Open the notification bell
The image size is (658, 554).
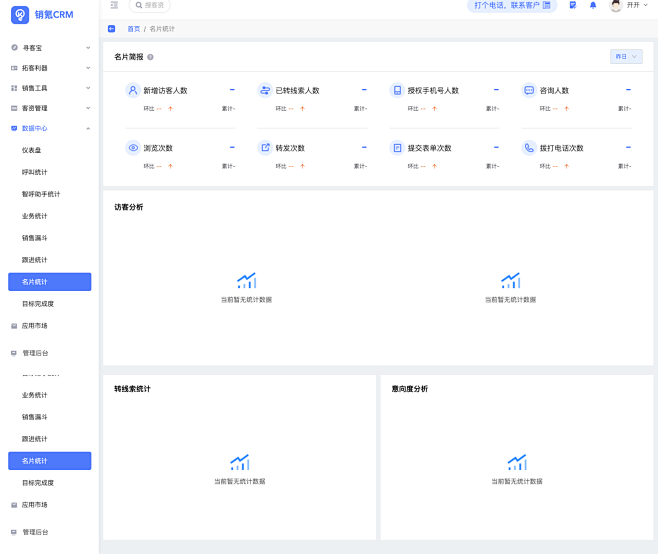click(593, 5)
